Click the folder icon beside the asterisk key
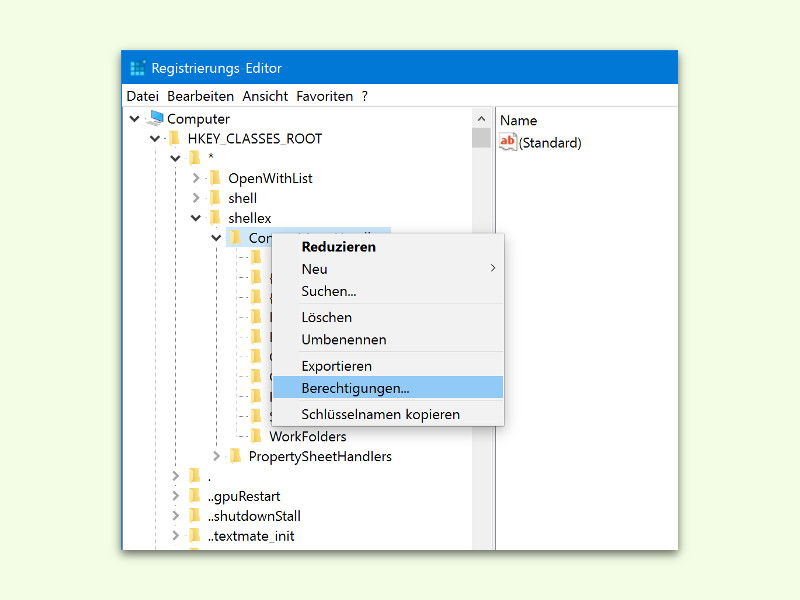The width and height of the screenshot is (800, 600). click(x=194, y=158)
